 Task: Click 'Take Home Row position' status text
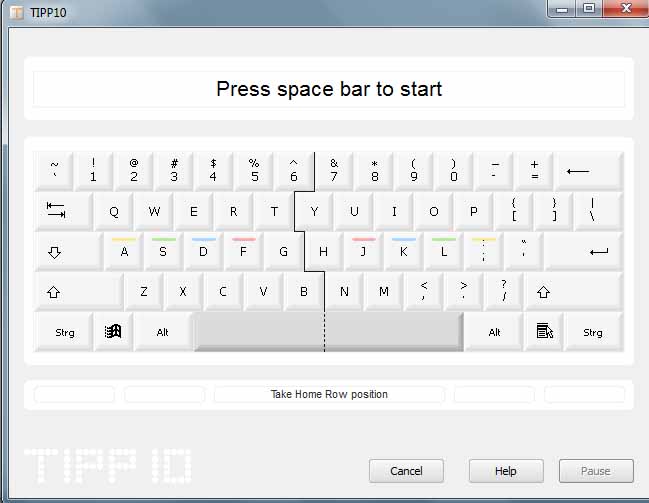pos(329,394)
